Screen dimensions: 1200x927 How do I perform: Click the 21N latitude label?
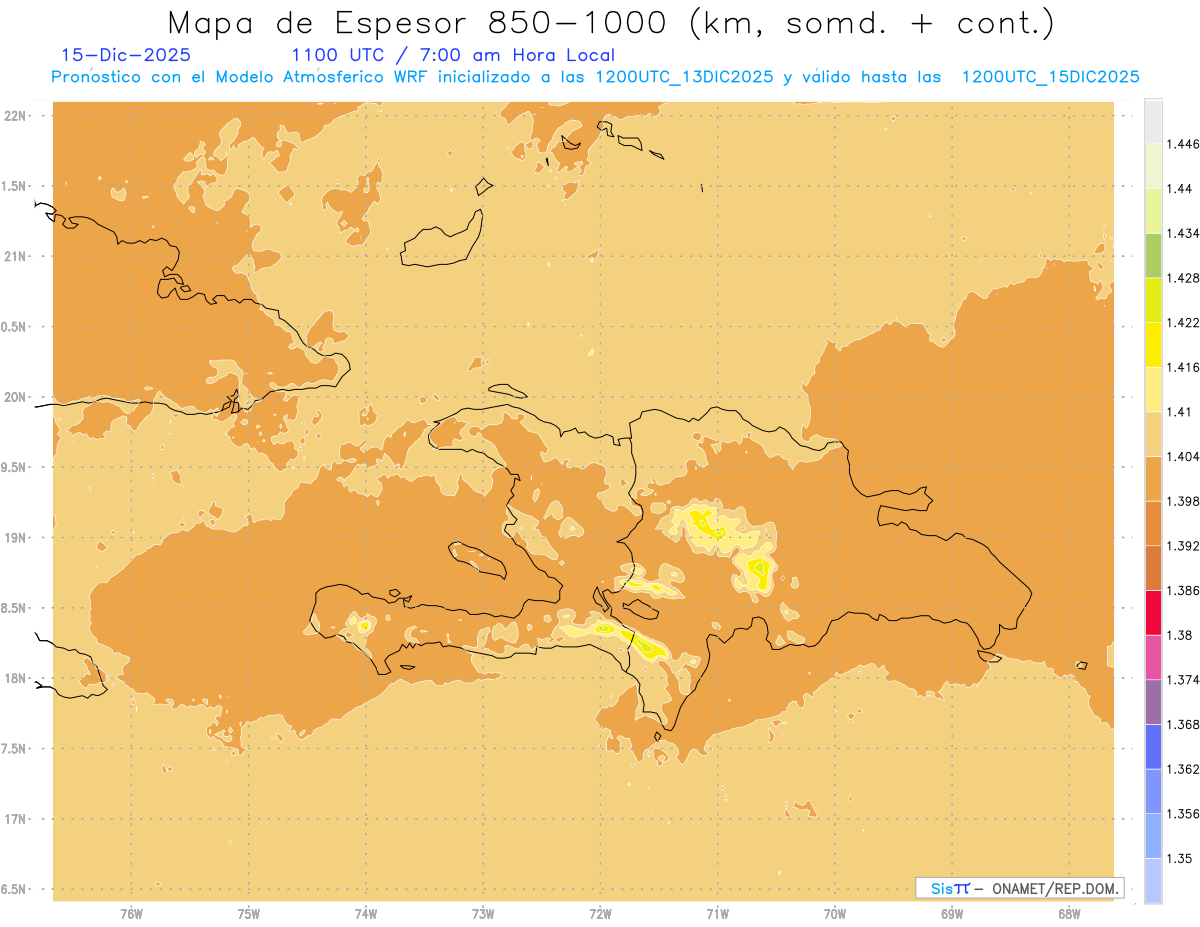(14, 257)
